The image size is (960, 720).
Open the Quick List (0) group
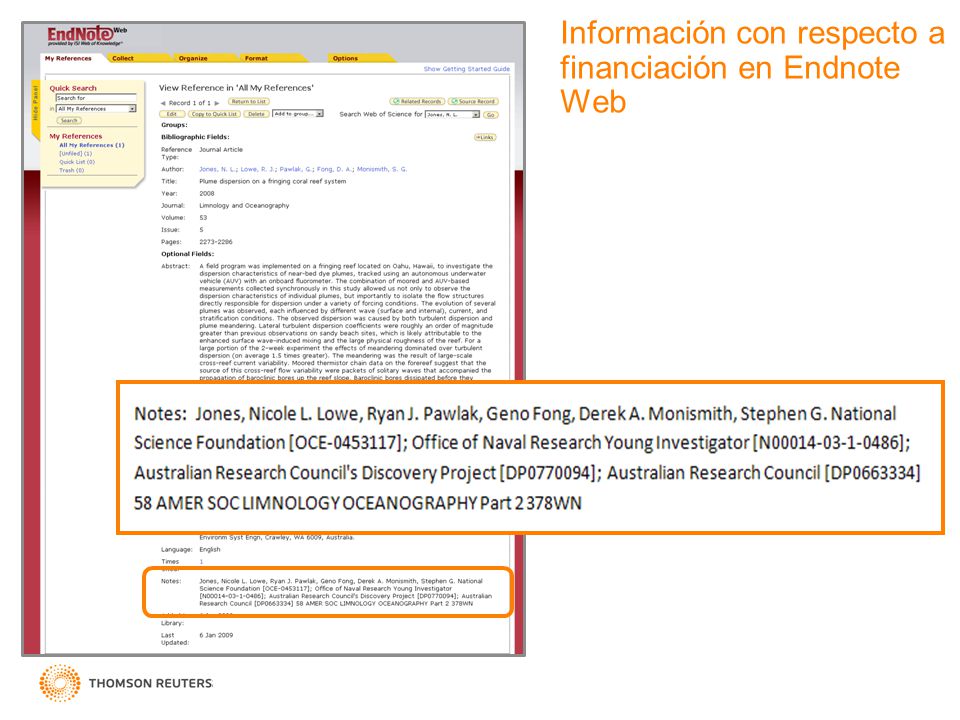click(77, 162)
